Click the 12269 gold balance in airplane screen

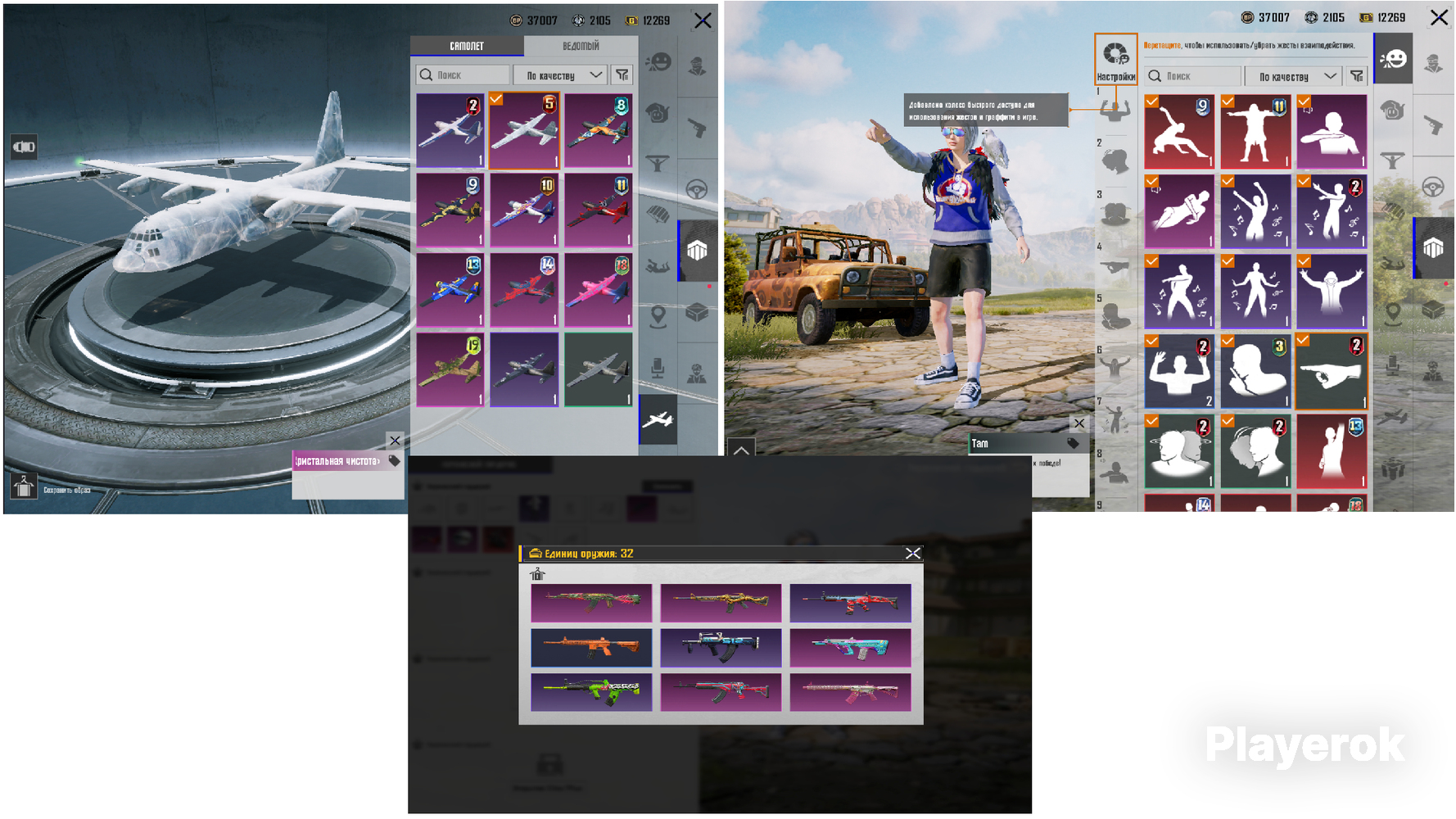pyautogui.click(x=648, y=20)
